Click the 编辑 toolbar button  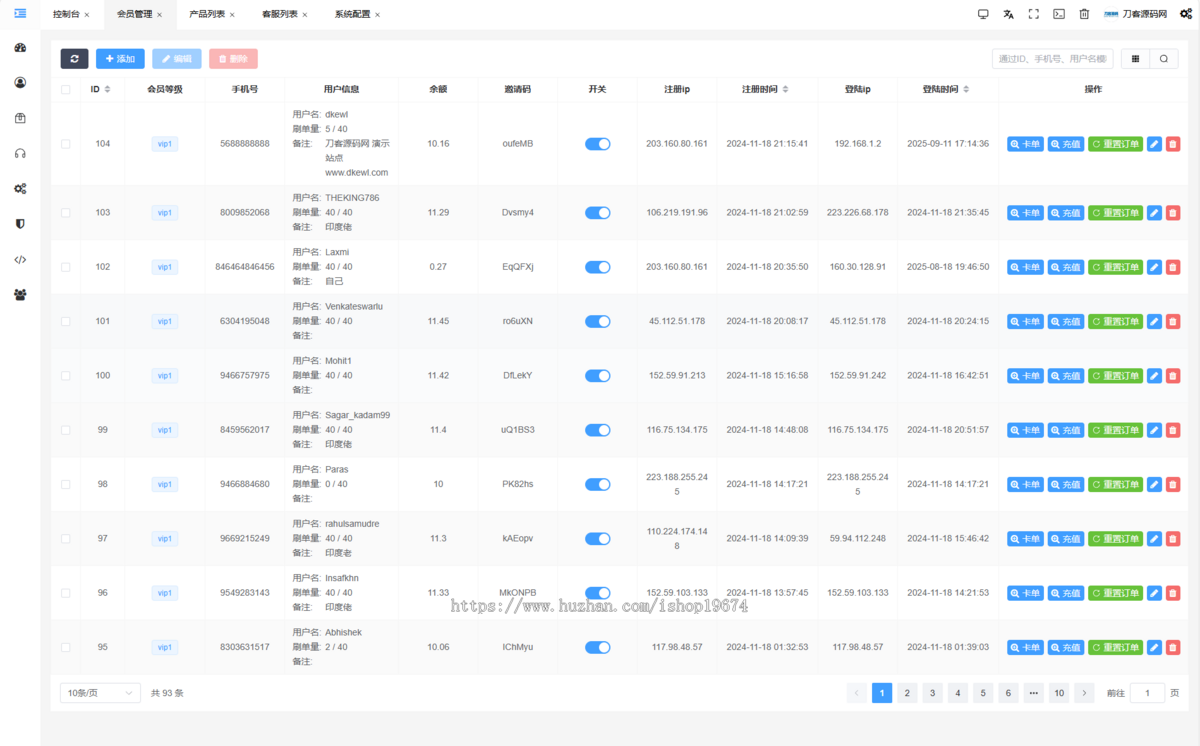pyautogui.click(x=177, y=59)
